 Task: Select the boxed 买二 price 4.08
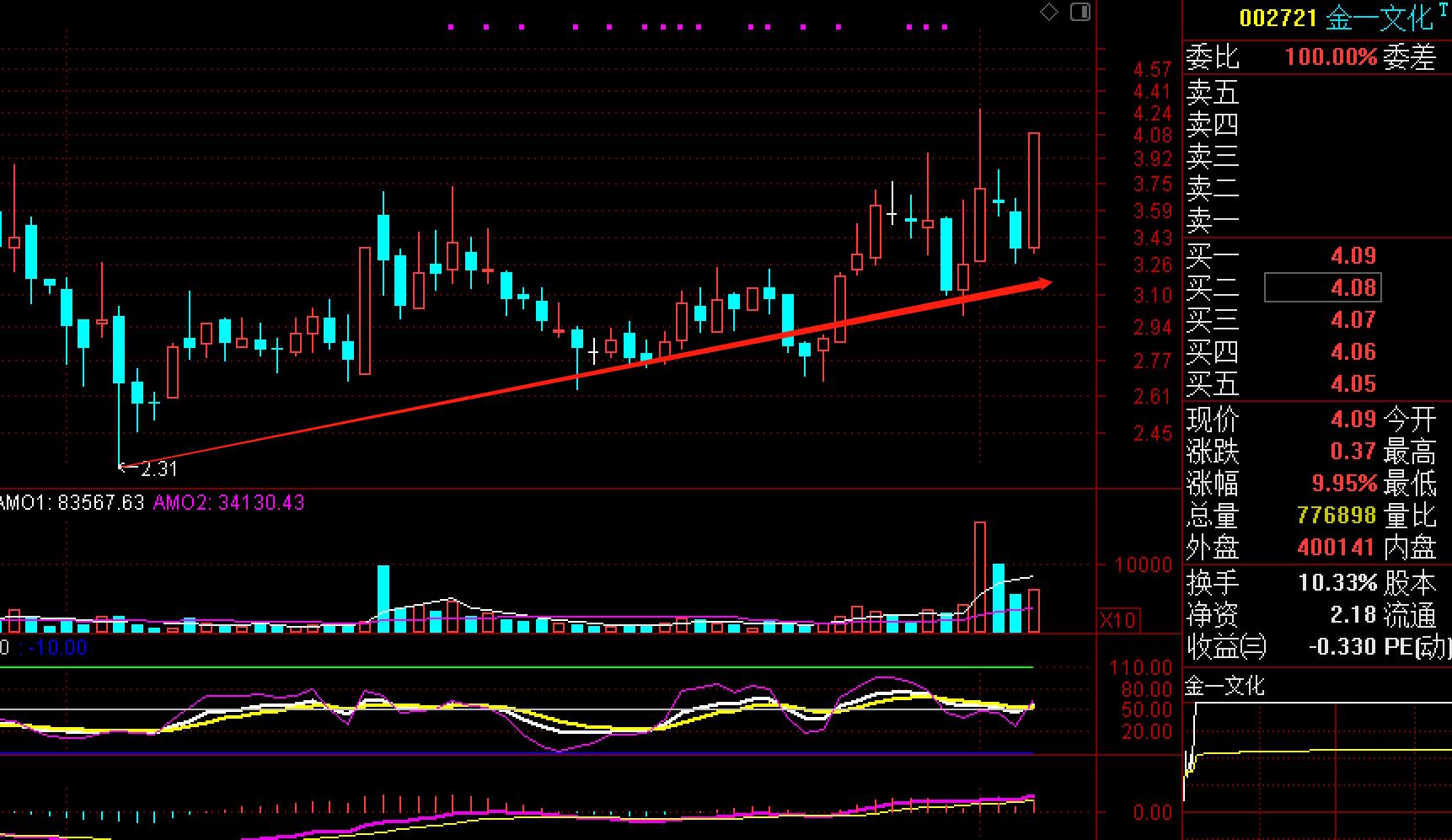click(x=1322, y=287)
